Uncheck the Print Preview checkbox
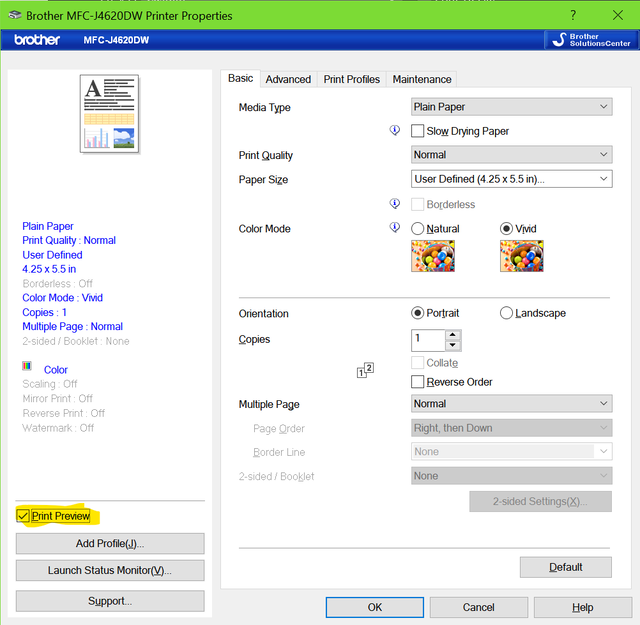 tap(23, 516)
